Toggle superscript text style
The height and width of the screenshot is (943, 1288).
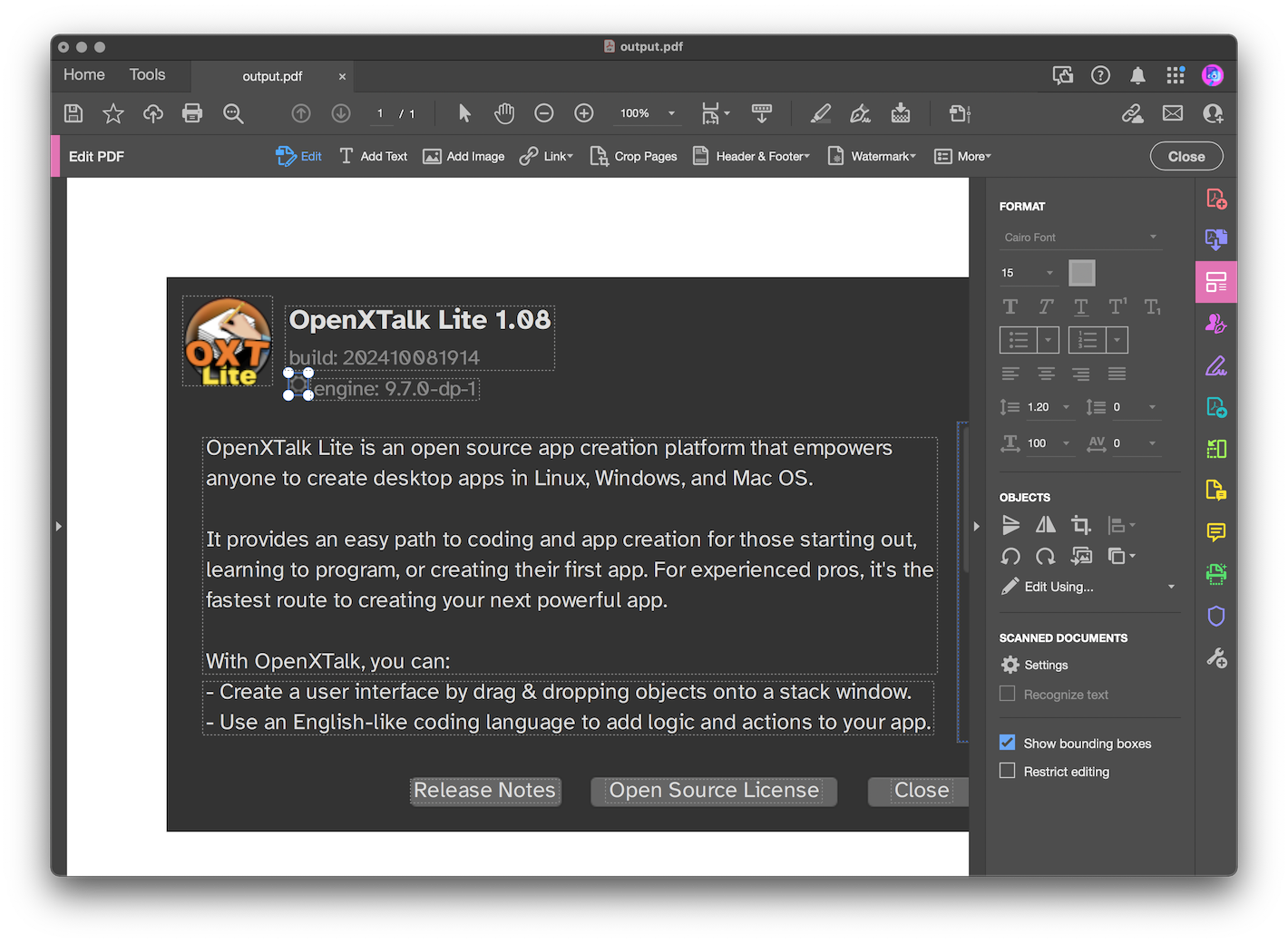pos(1117,306)
